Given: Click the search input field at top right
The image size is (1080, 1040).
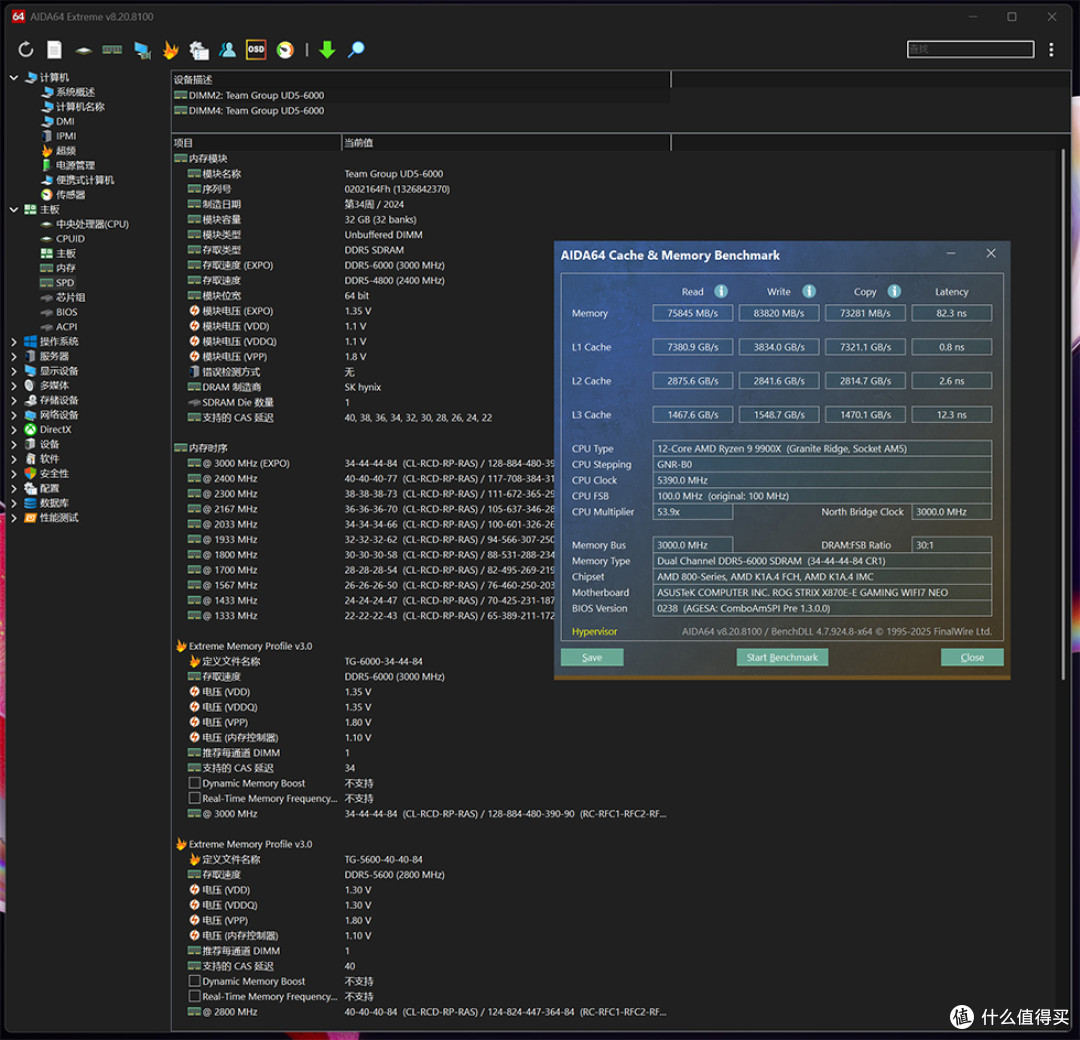Looking at the screenshot, I should click(x=970, y=49).
